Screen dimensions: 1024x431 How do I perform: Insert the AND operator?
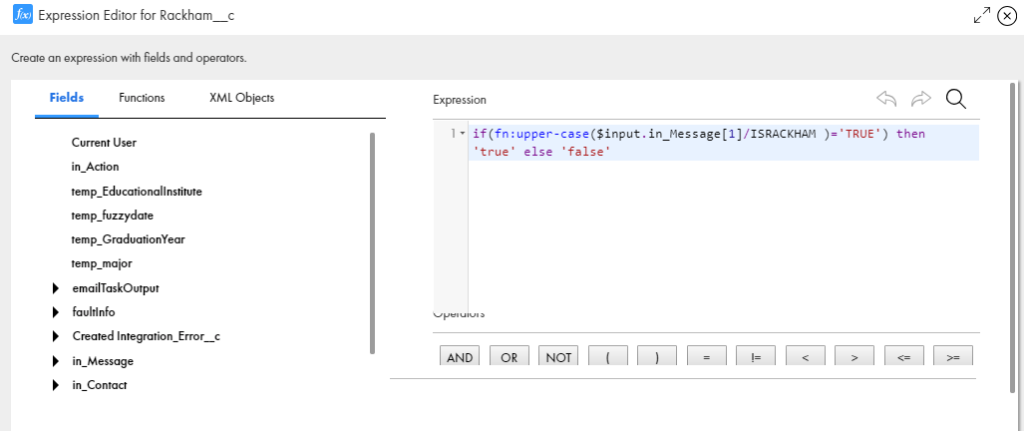pos(460,357)
